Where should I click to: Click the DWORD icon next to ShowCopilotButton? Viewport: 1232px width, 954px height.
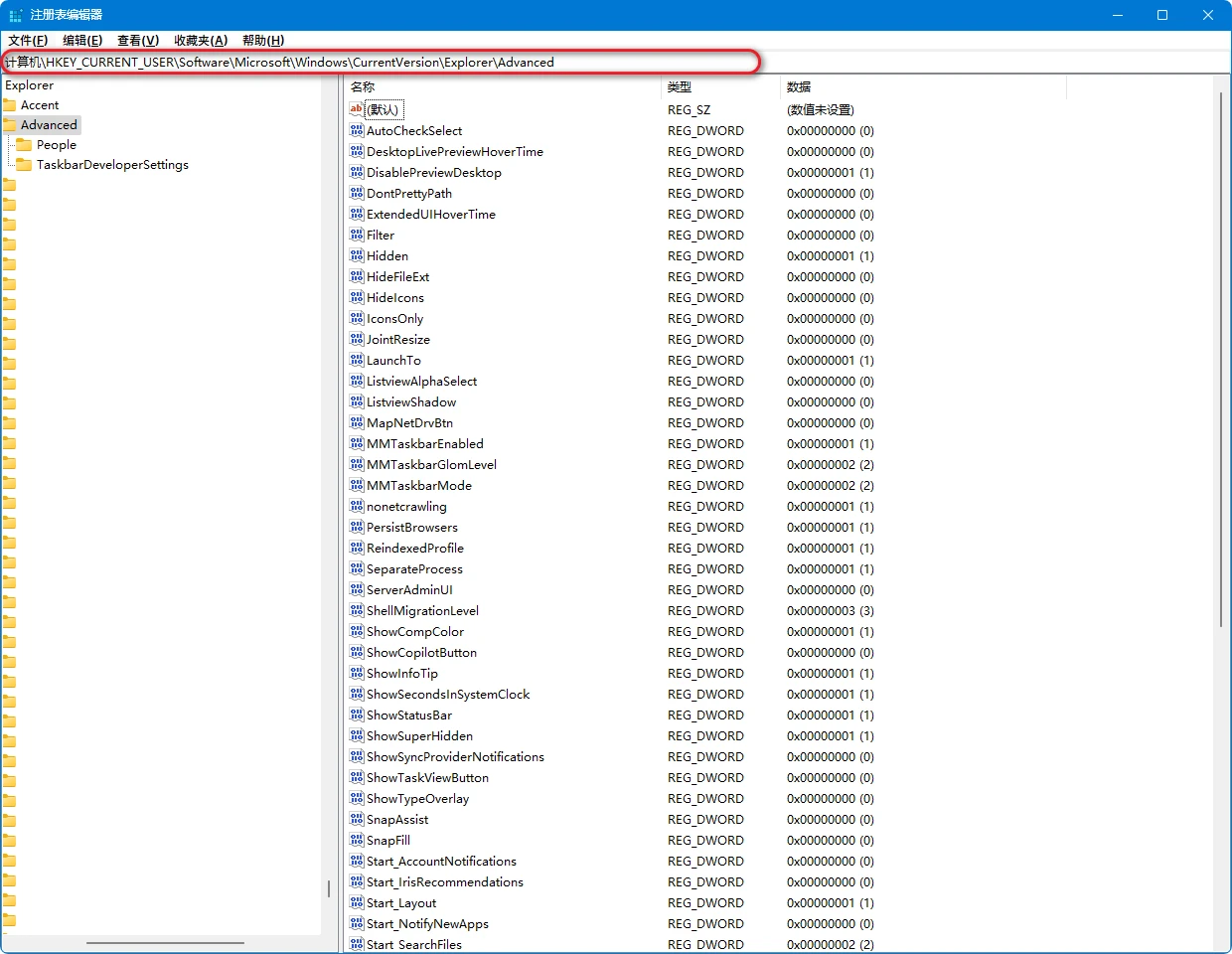coord(357,652)
